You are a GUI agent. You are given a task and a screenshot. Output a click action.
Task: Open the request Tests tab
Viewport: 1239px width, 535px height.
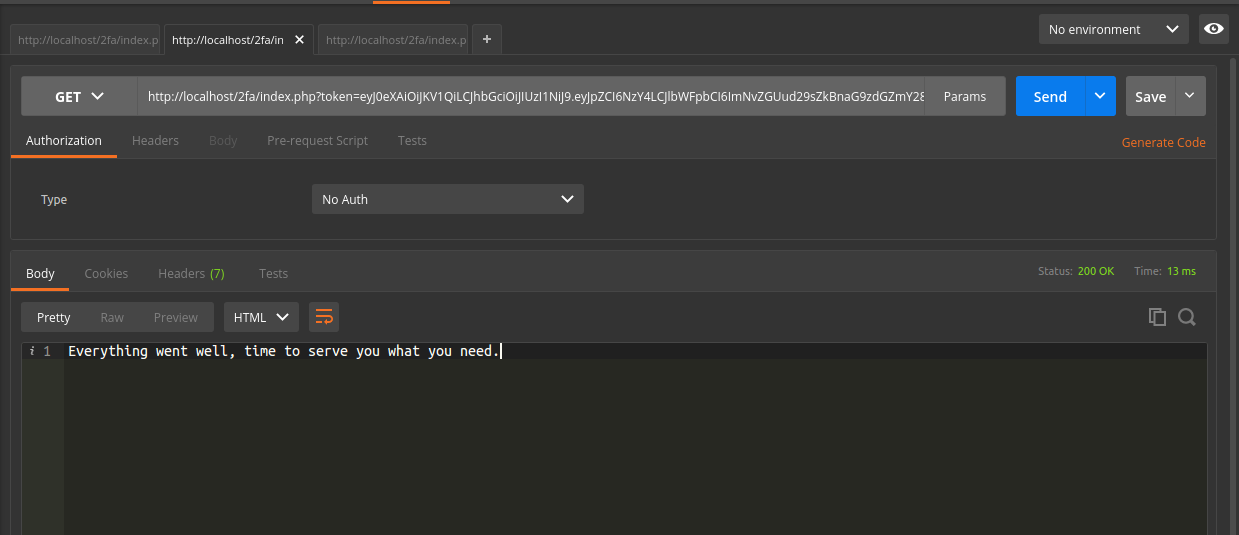[412, 140]
